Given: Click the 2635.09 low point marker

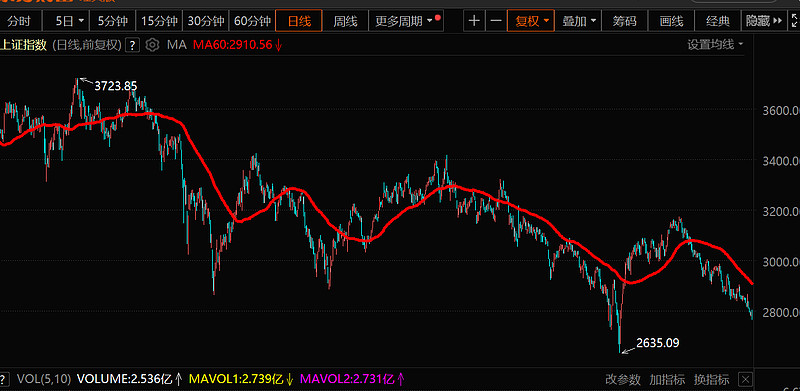Looking at the screenshot, I should 658,343.
